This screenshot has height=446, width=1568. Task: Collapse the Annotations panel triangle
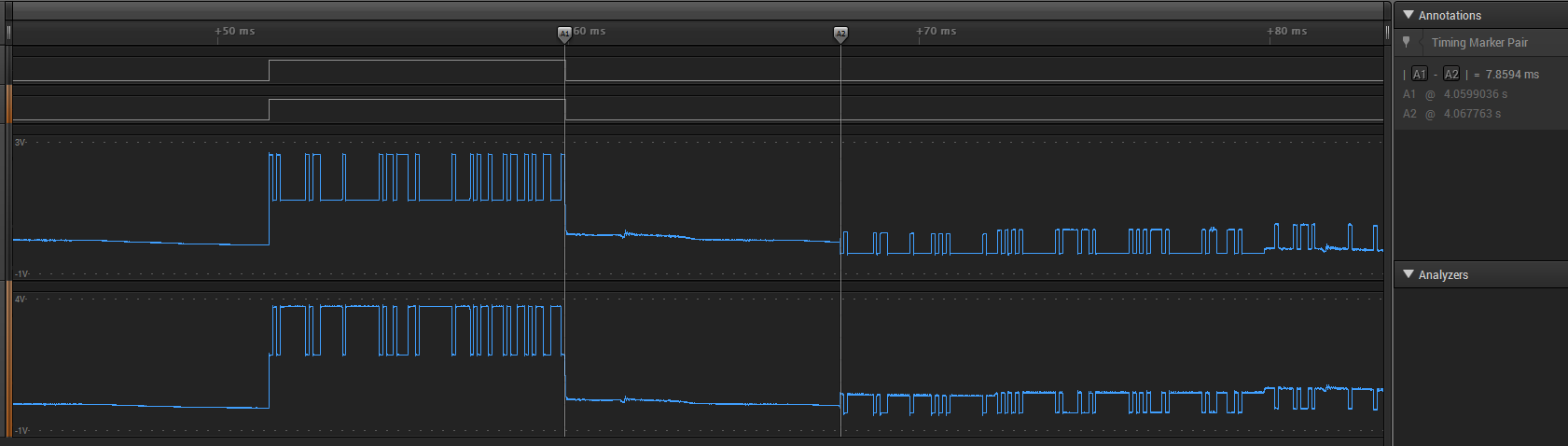coord(1408,15)
